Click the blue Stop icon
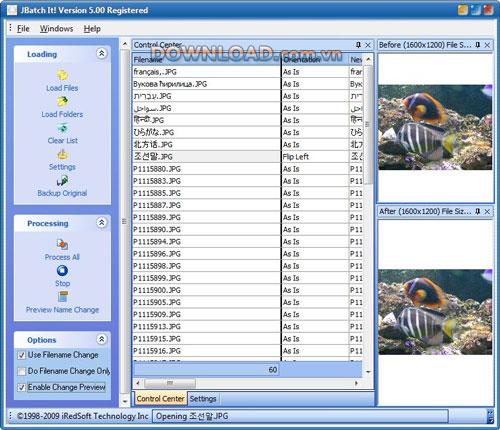The width and height of the screenshot is (500, 430). point(62,271)
